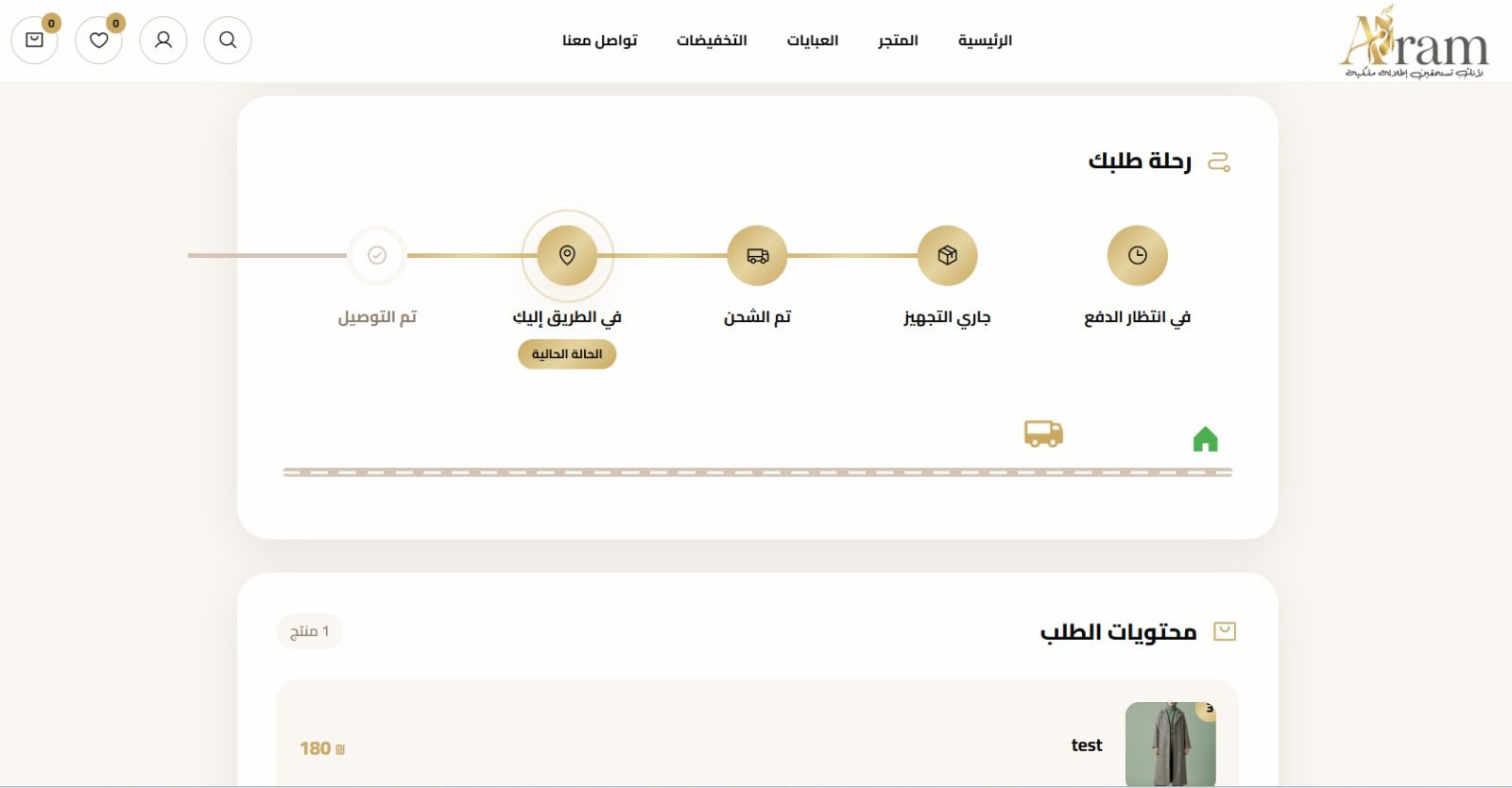The height and width of the screenshot is (788, 1512).
Task: Open the test product thumbnail image
Action: [x=1171, y=744]
